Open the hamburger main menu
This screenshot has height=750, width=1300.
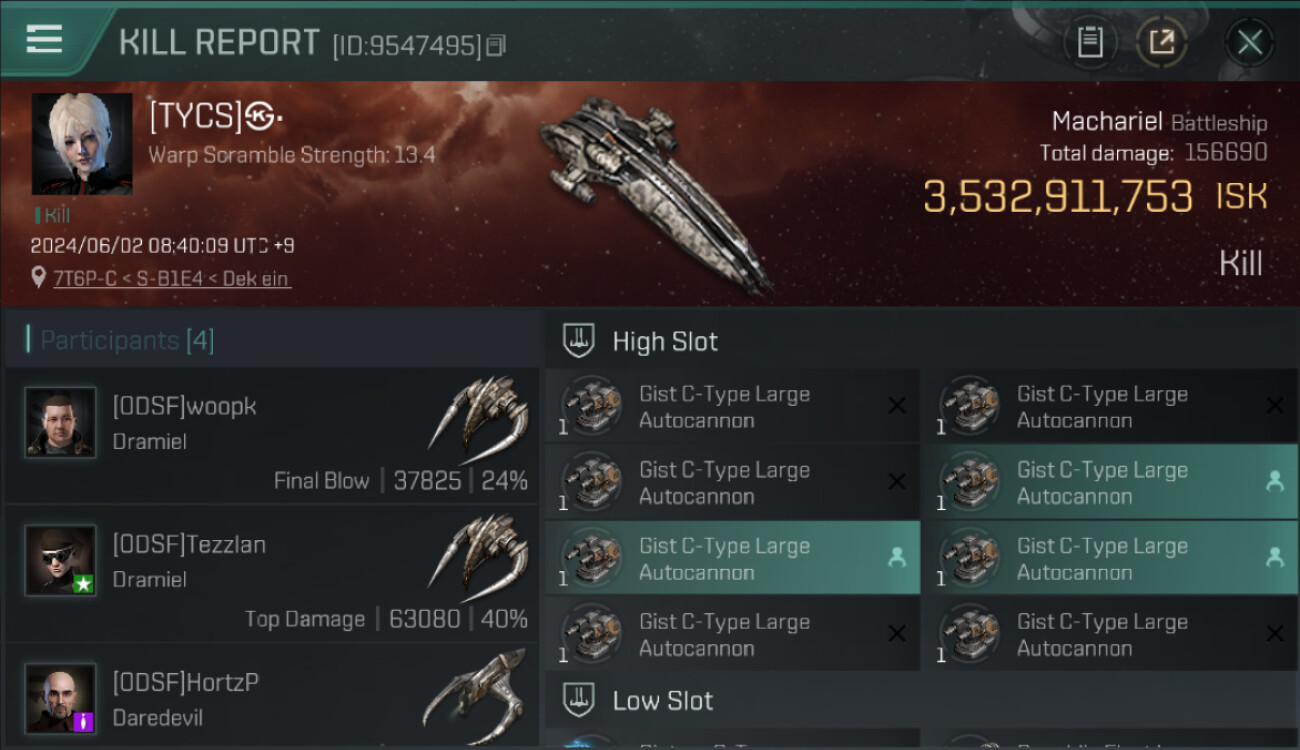pyautogui.click(x=44, y=40)
